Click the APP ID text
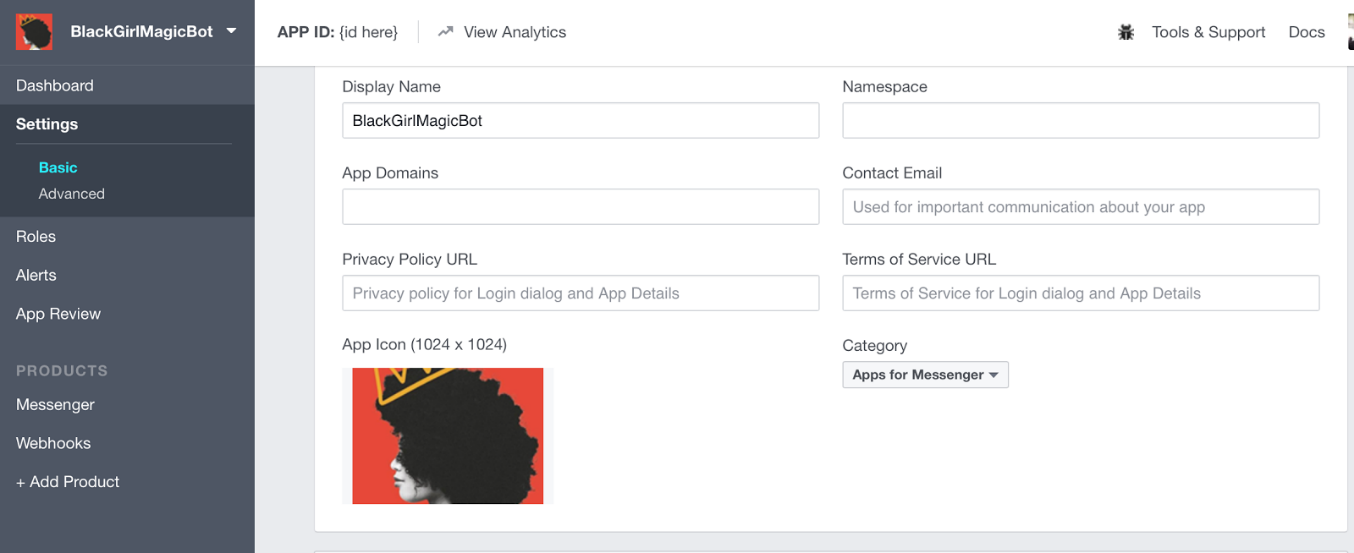The image size is (1354, 553). pos(337,32)
